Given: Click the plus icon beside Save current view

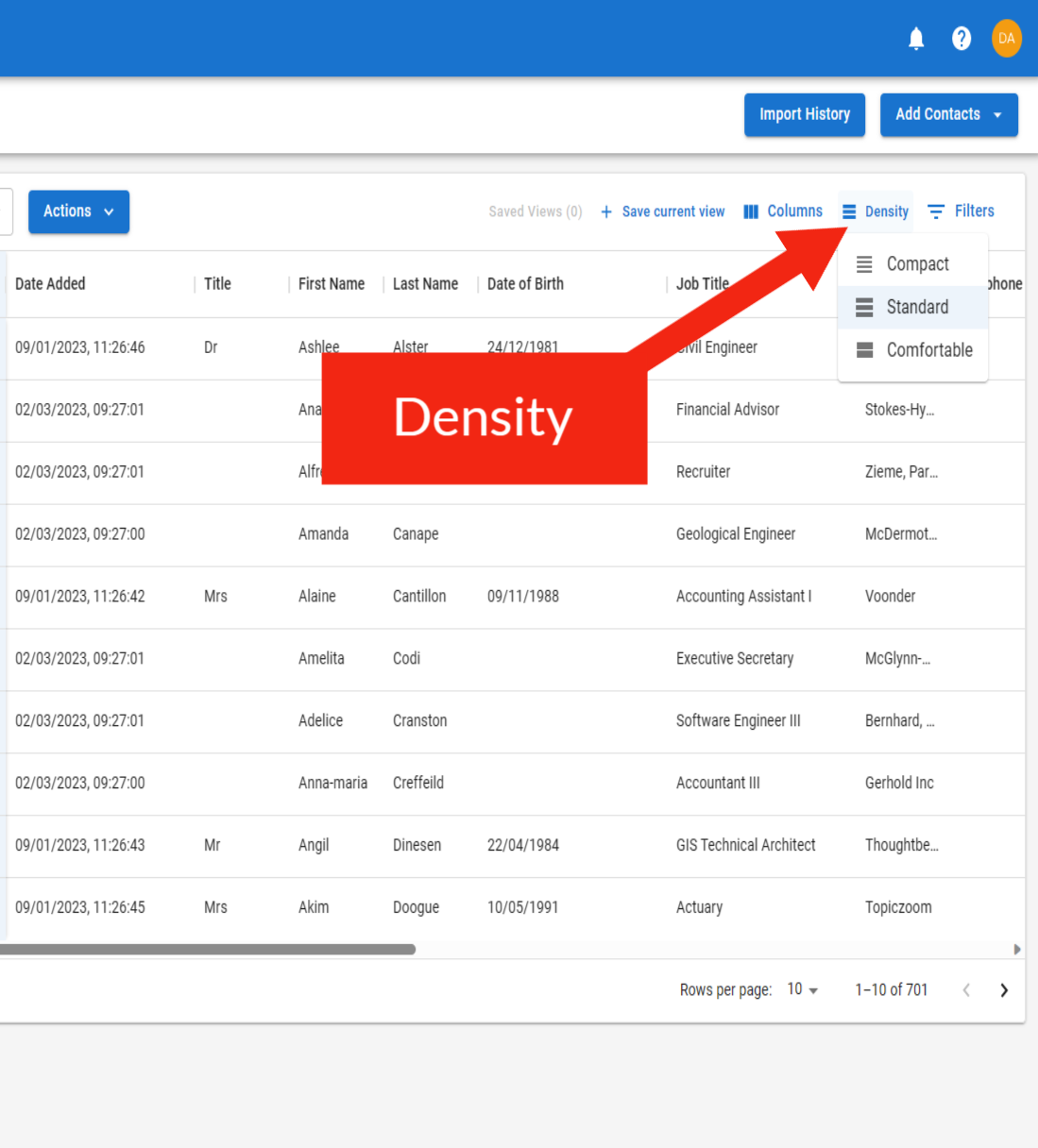Looking at the screenshot, I should pyautogui.click(x=606, y=211).
